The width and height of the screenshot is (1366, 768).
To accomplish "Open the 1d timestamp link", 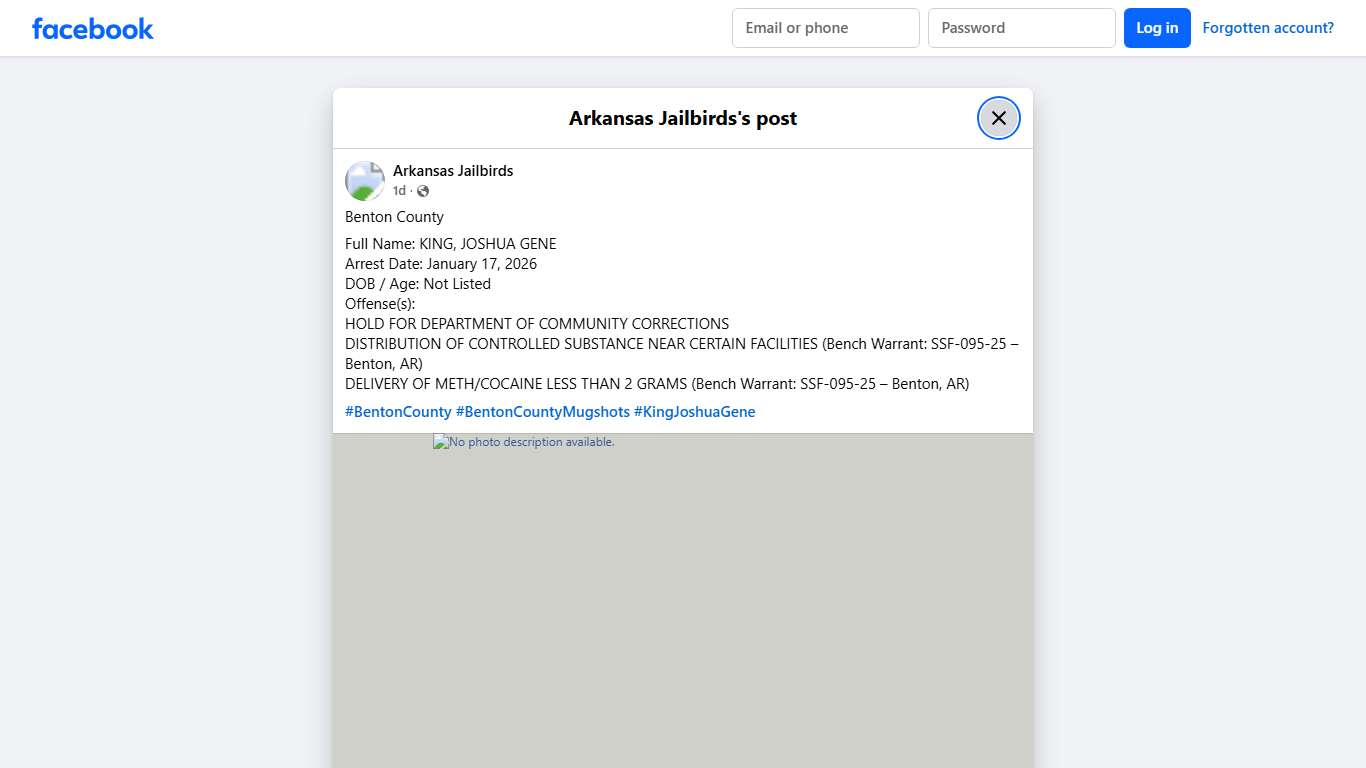I will point(398,190).
